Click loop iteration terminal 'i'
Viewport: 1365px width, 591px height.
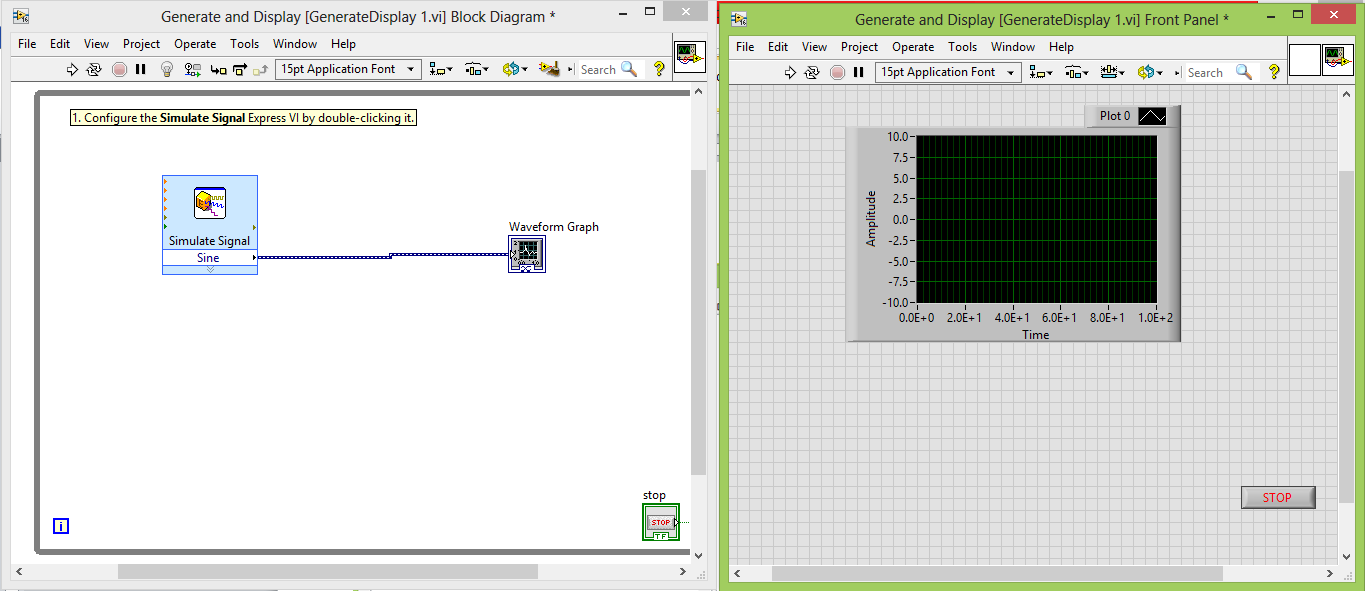click(61, 526)
